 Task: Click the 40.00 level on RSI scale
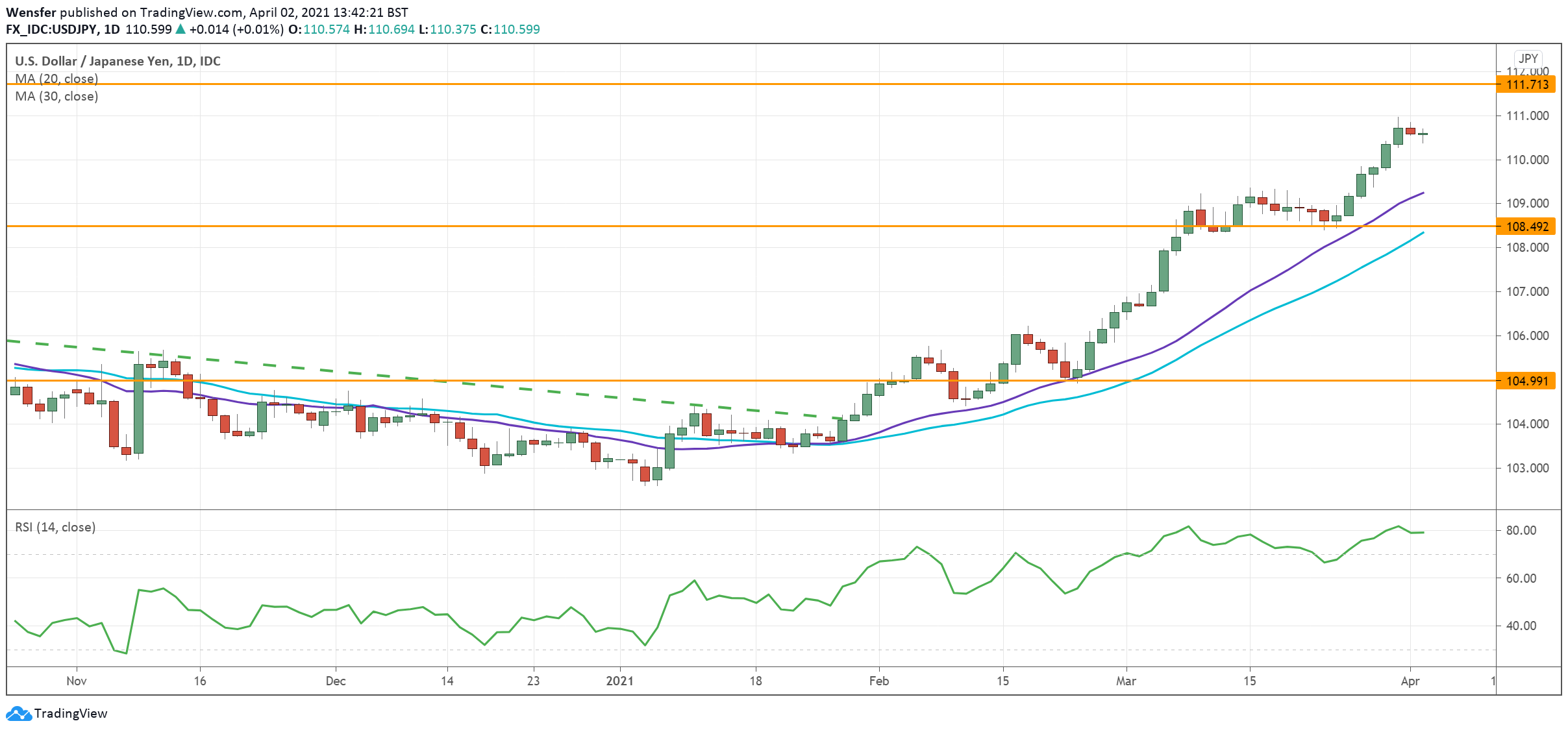tap(1521, 626)
